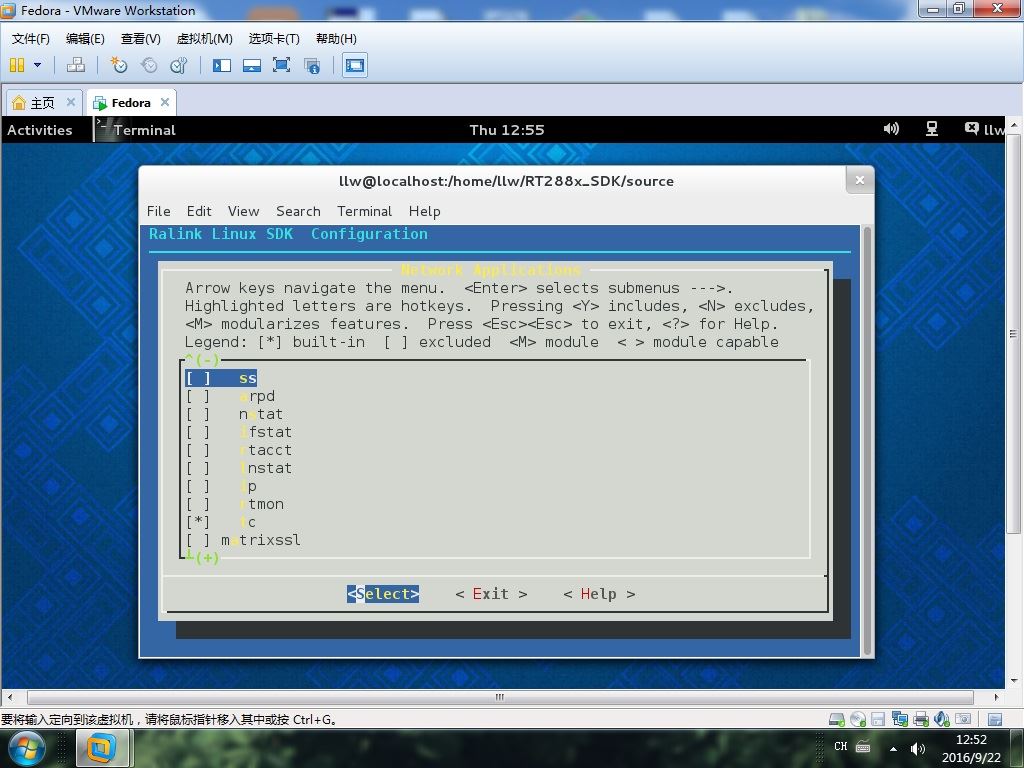Screen dimensions: 1024x768
Task: Click the message log status icon
Action: click(995, 720)
